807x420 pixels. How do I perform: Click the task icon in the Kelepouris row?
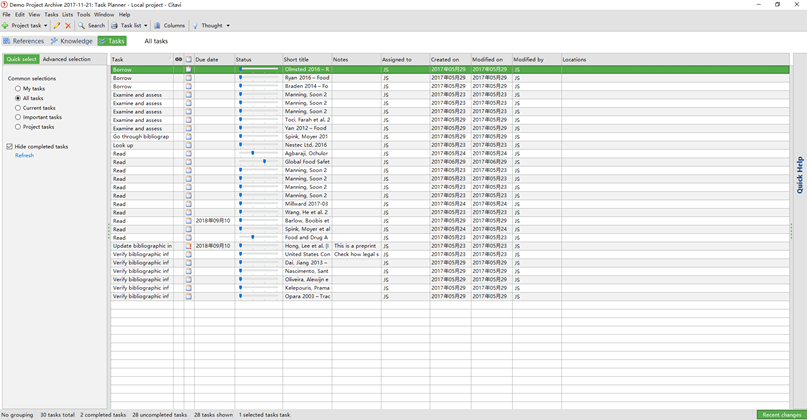pos(189,288)
